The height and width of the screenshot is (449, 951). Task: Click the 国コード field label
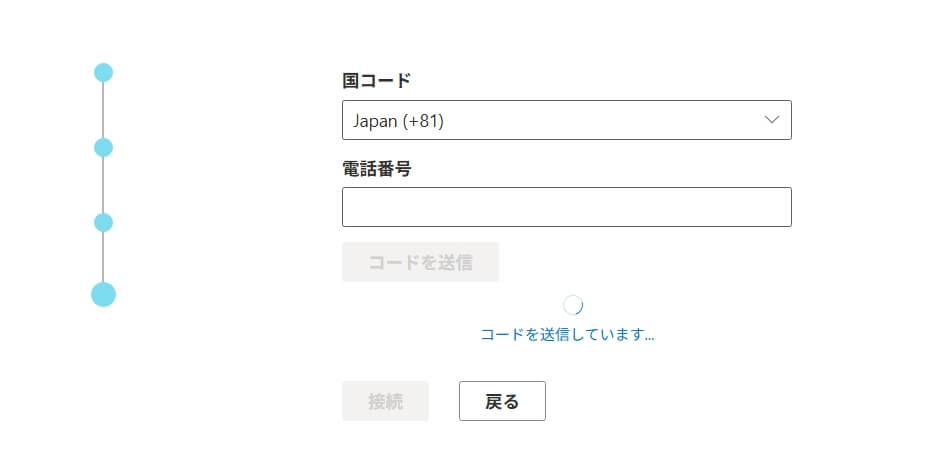coord(376,81)
